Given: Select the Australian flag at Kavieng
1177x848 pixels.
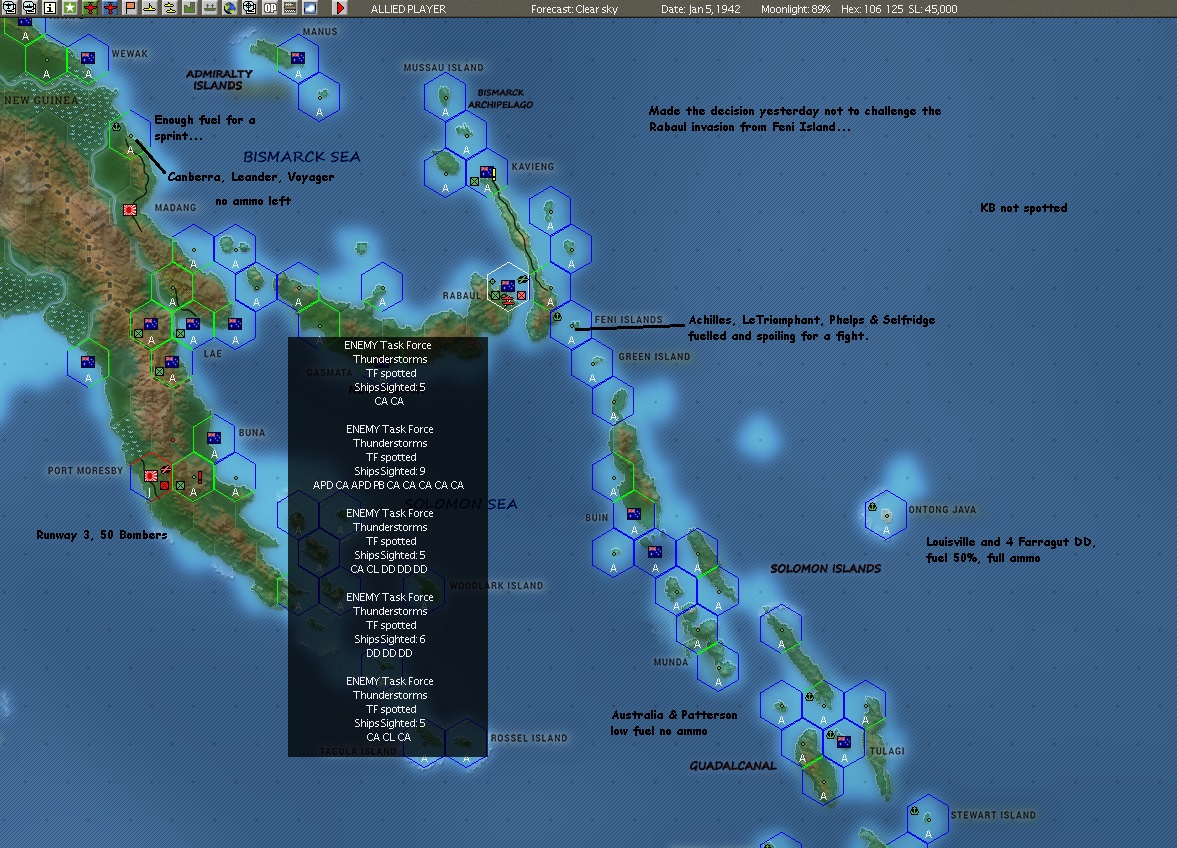Looking at the screenshot, I should [487, 172].
